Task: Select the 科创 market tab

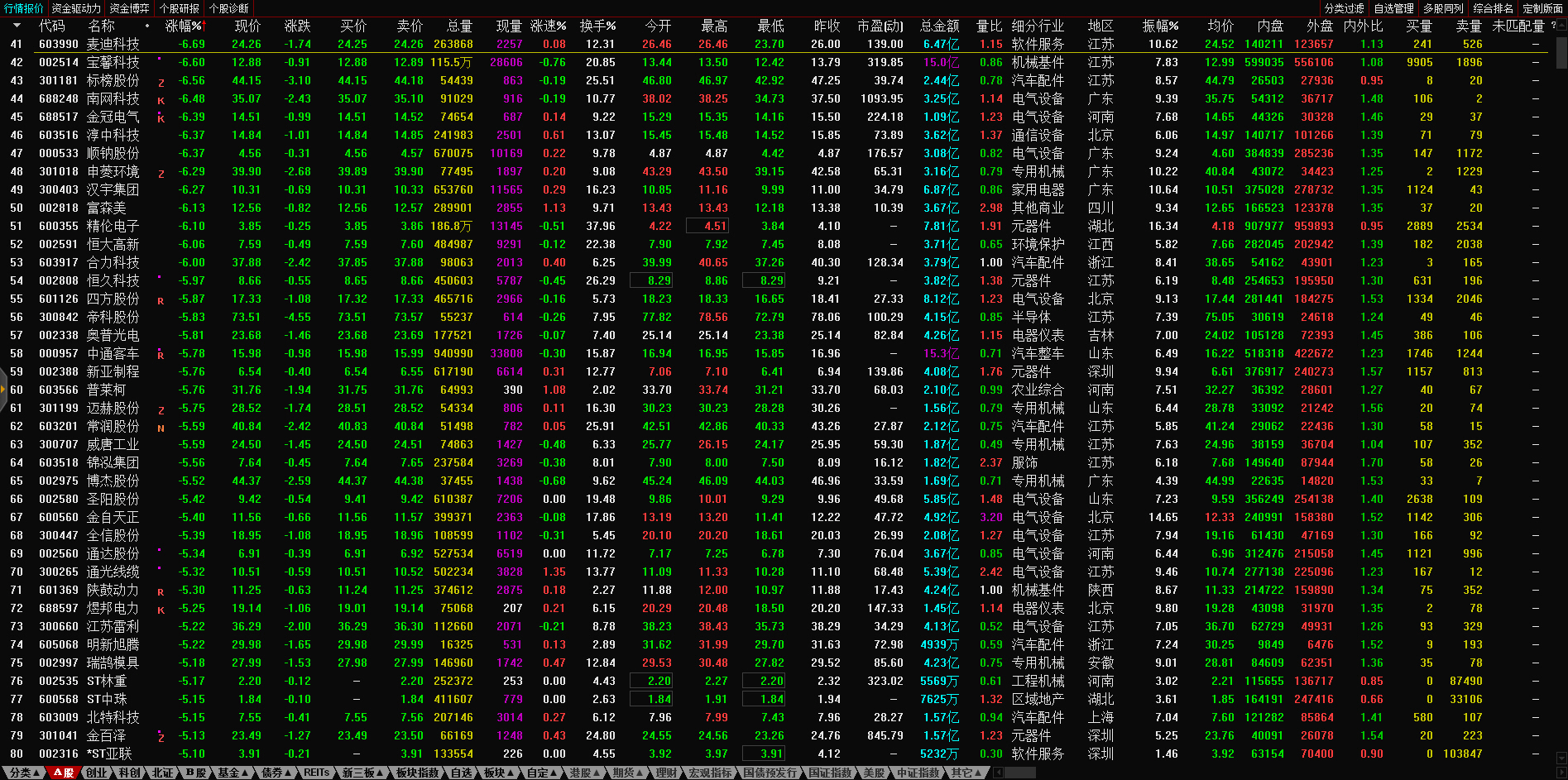Action: [x=129, y=773]
